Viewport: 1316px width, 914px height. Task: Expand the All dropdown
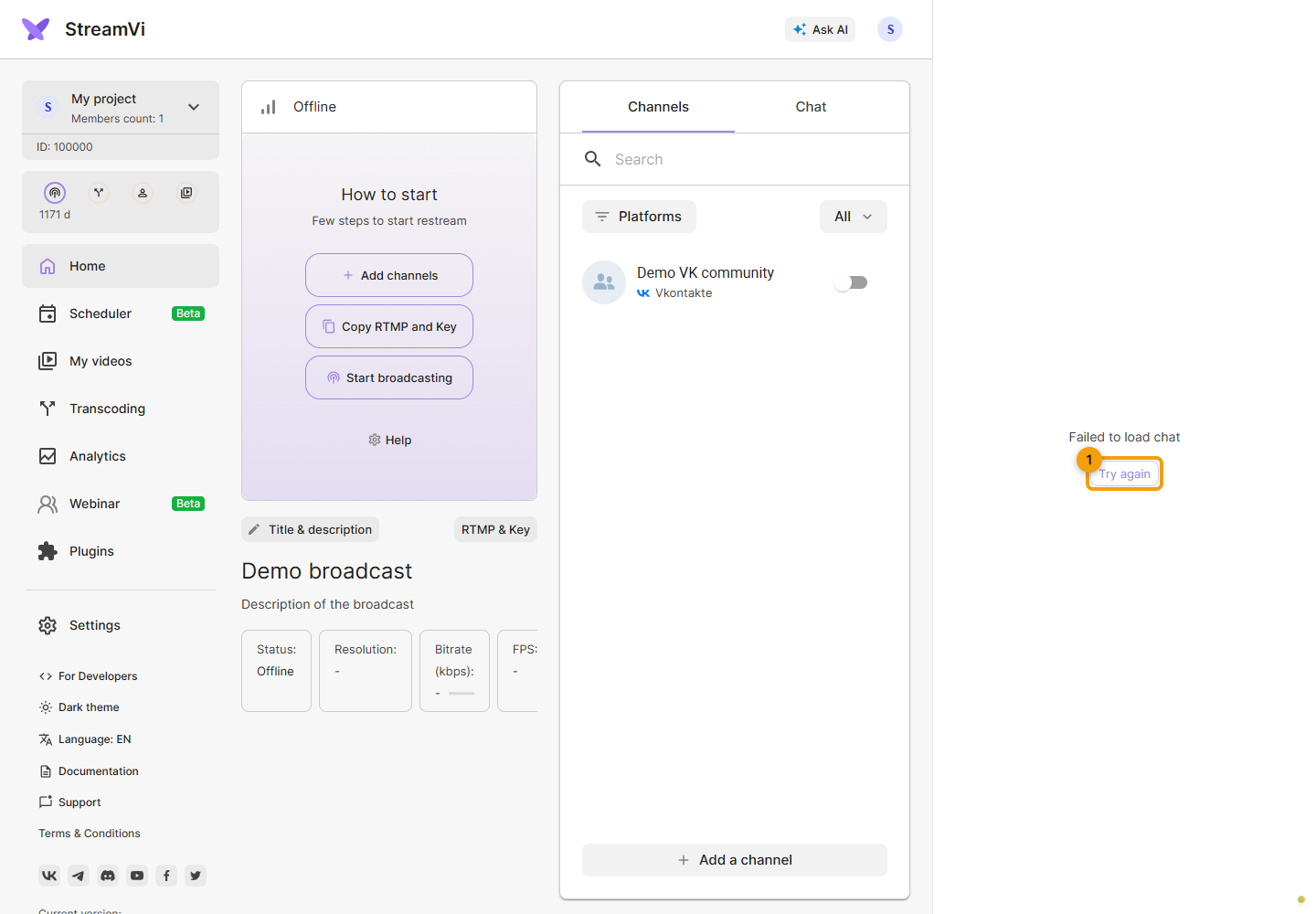[854, 217]
